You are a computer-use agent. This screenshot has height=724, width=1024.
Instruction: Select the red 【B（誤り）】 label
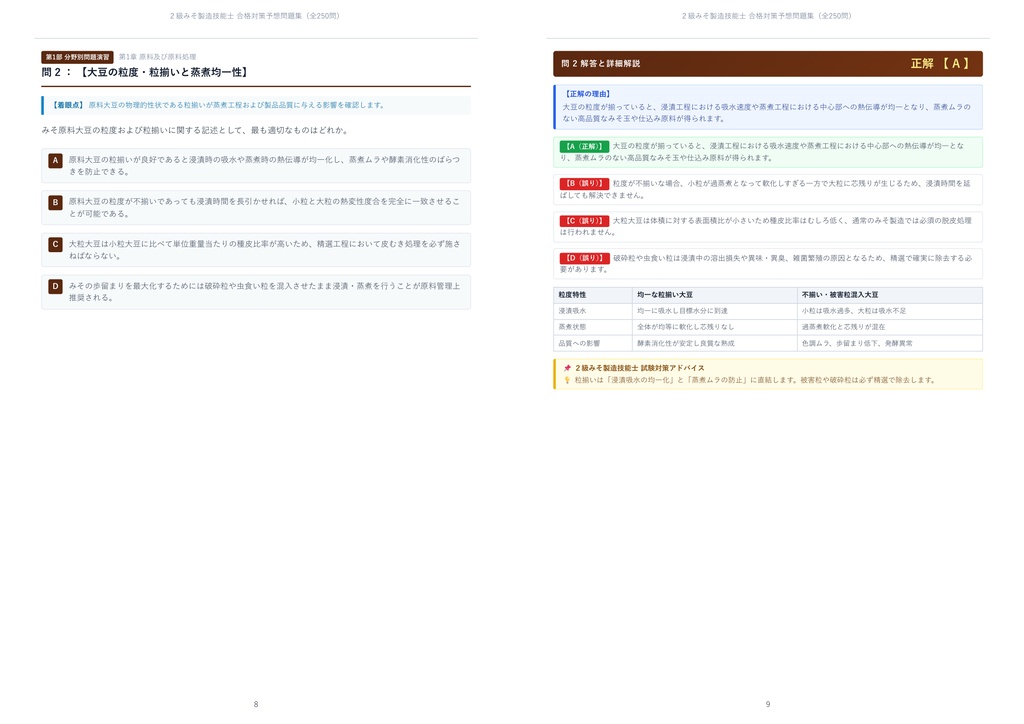point(584,183)
